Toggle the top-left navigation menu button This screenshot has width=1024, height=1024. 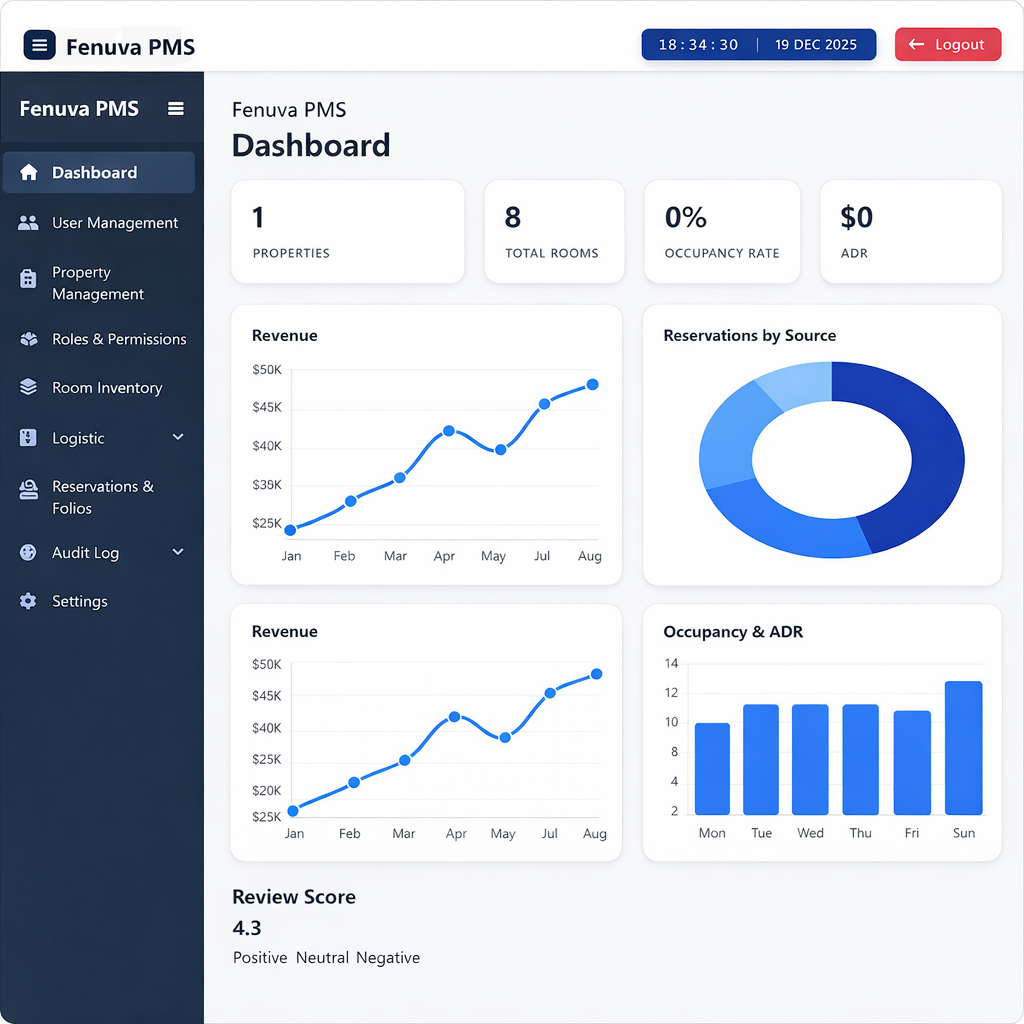point(38,44)
